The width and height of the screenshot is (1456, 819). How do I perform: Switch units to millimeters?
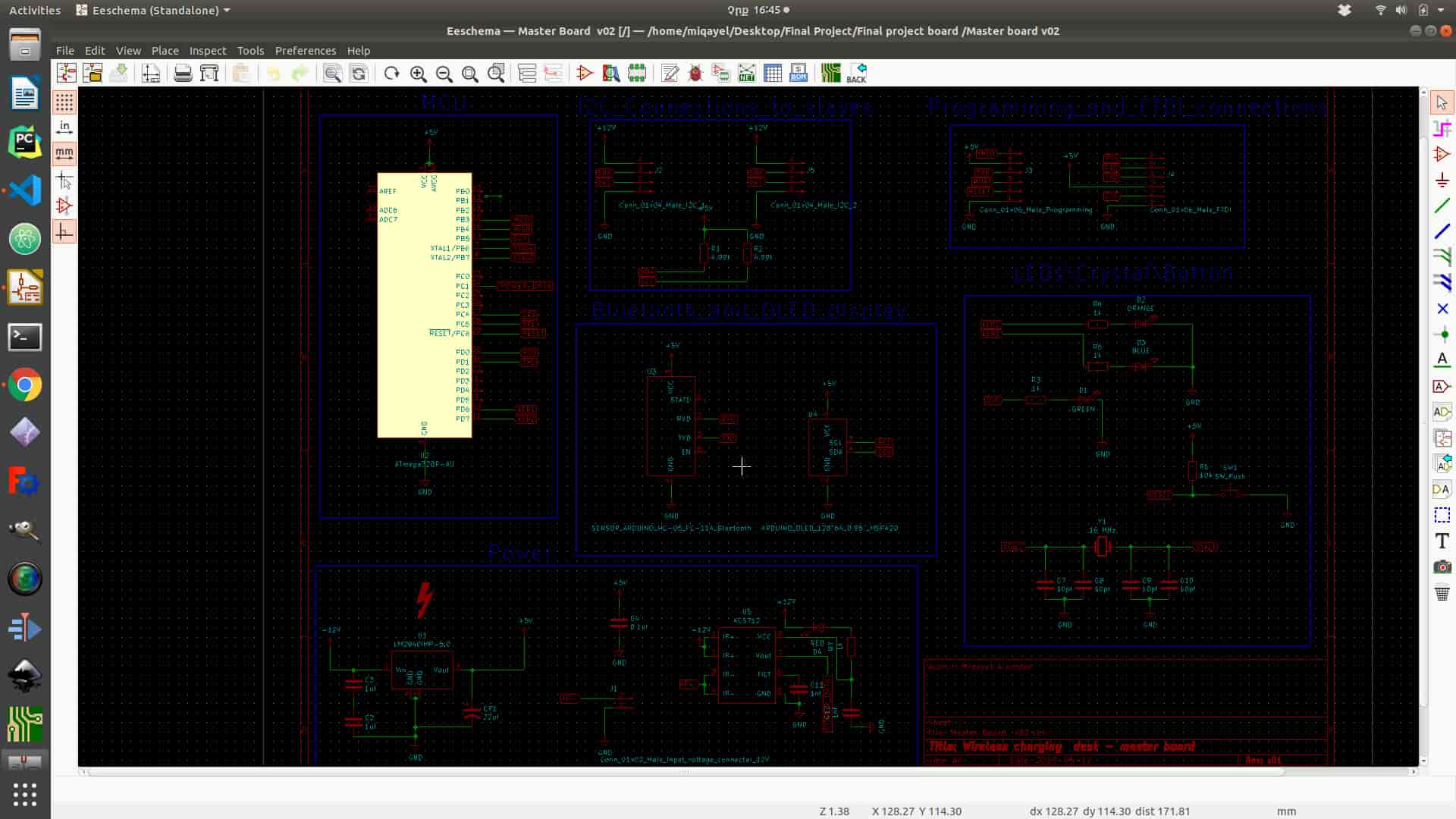click(64, 153)
